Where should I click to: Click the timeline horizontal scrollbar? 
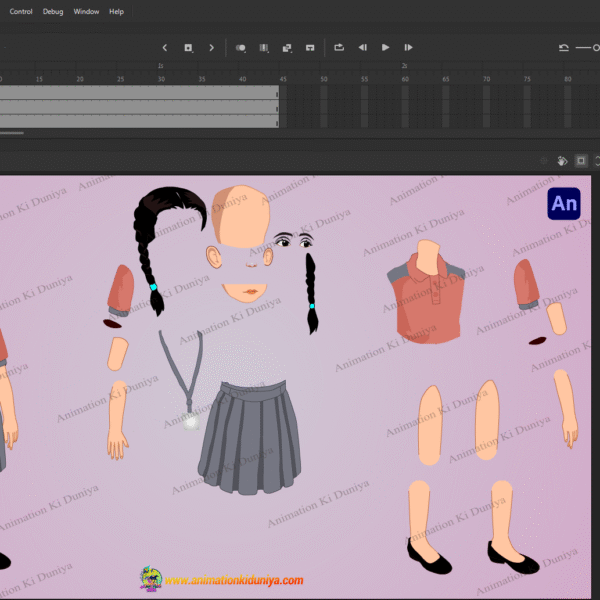tap(12, 133)
